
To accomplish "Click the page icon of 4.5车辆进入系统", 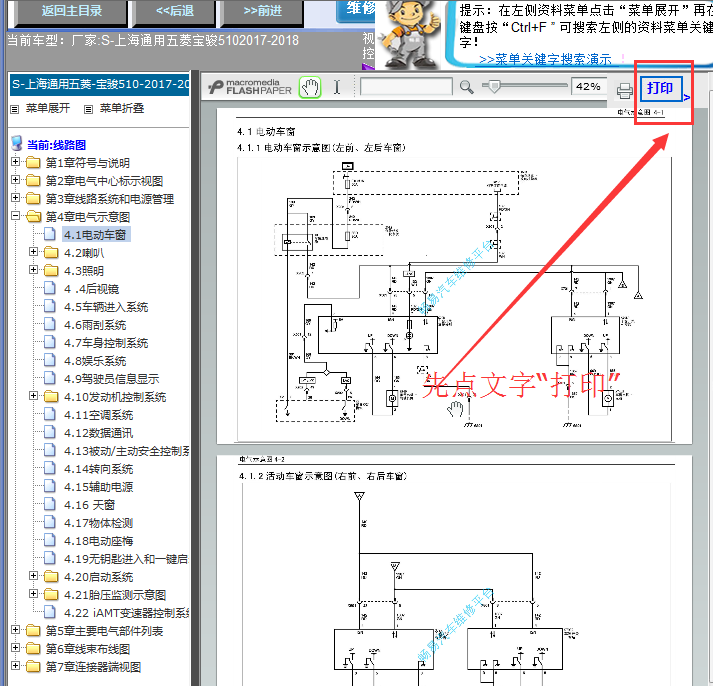I will [50, 306].
